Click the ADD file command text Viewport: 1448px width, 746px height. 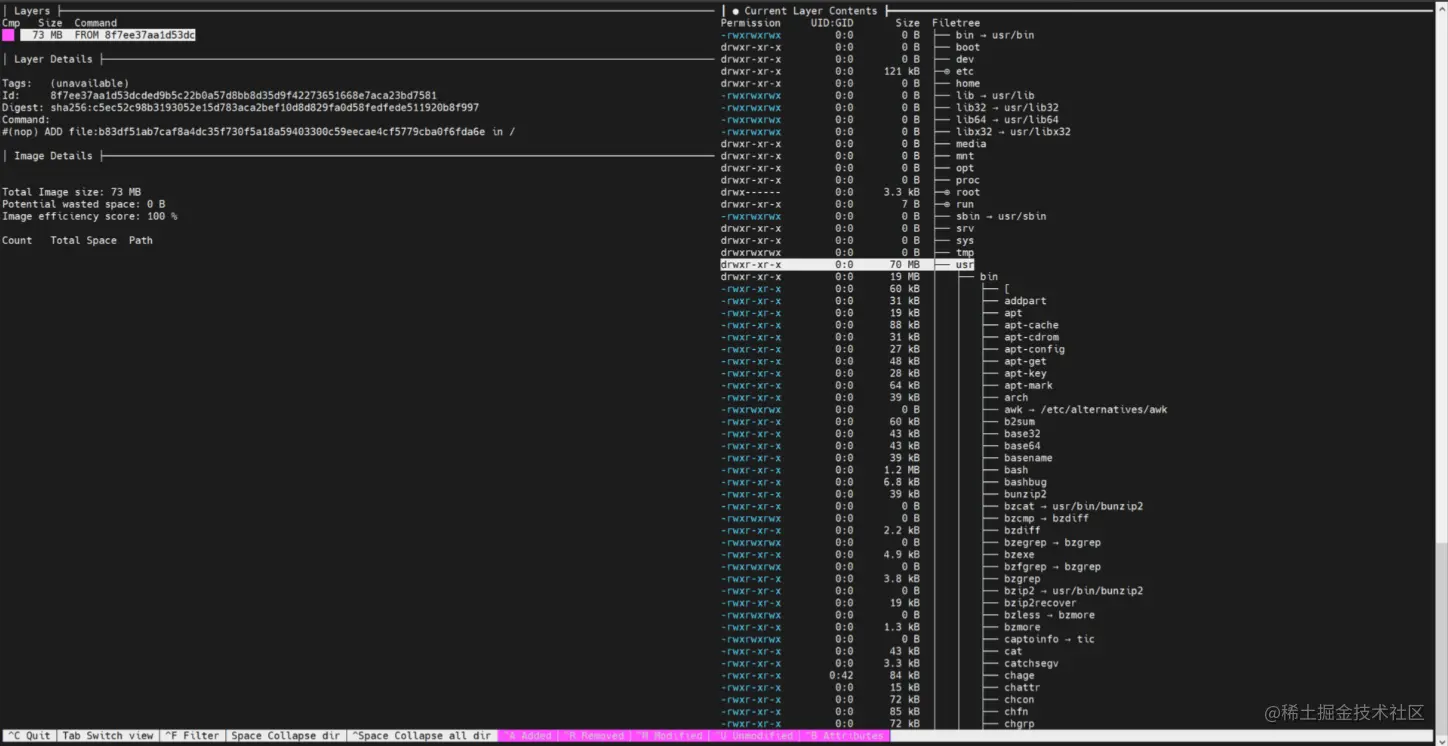259,132
